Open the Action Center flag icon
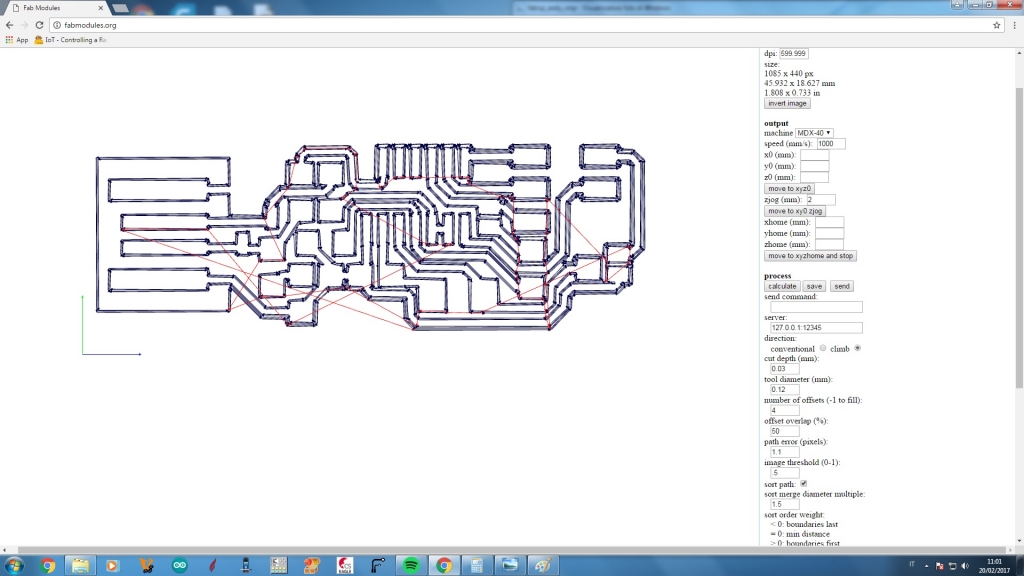 [x=939, y=566]
